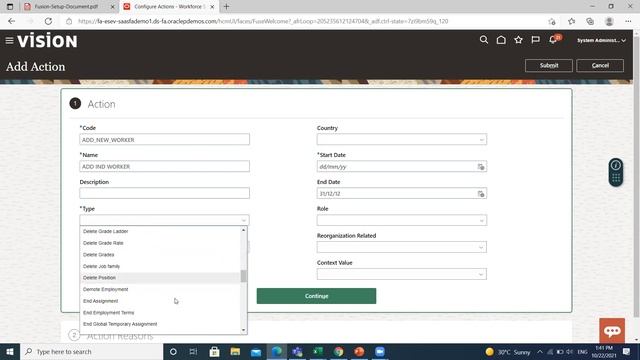The height and width of the screenshot is (360, 640).
Task: Expand the Type dropdown arrow
Action: pos(244,220)
